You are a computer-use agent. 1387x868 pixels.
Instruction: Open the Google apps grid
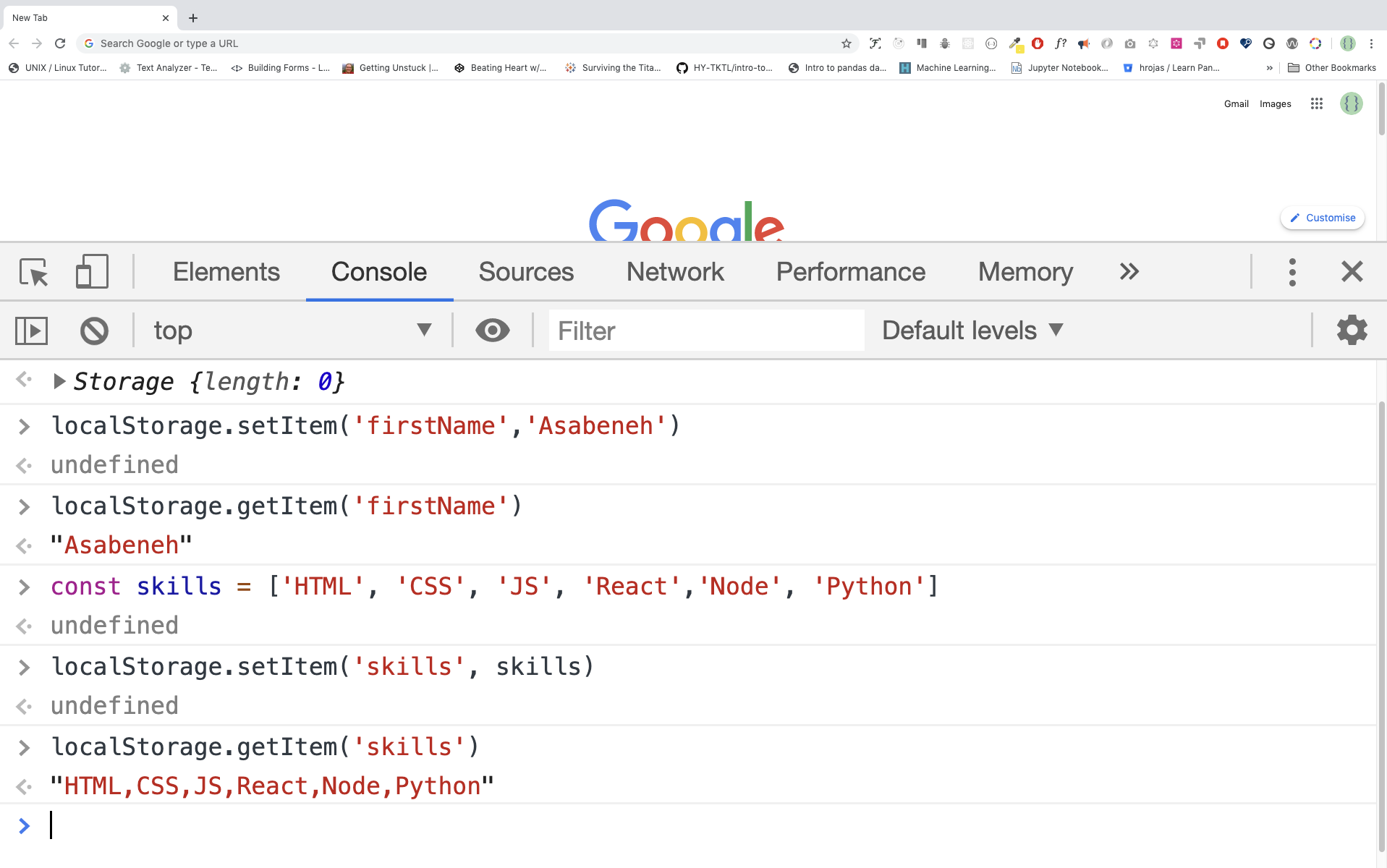(1316, 103)
